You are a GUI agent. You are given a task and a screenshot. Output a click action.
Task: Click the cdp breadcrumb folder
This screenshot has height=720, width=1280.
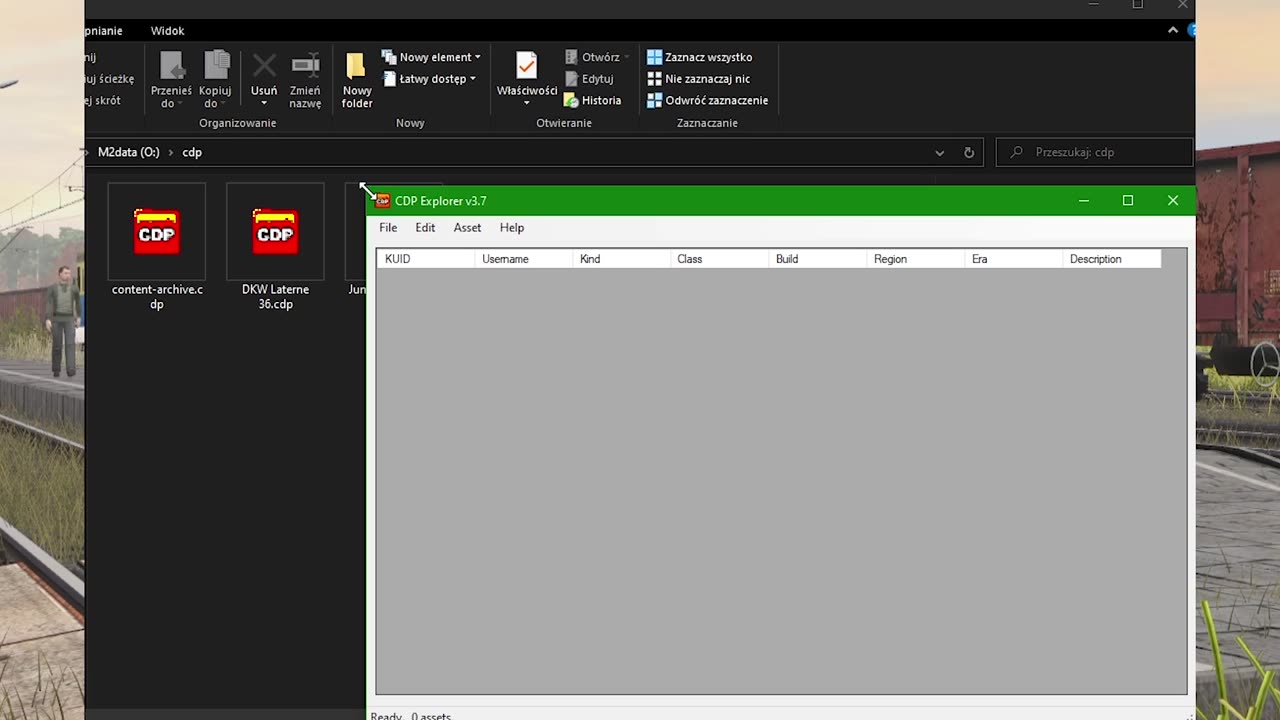(x=192, y=153)
